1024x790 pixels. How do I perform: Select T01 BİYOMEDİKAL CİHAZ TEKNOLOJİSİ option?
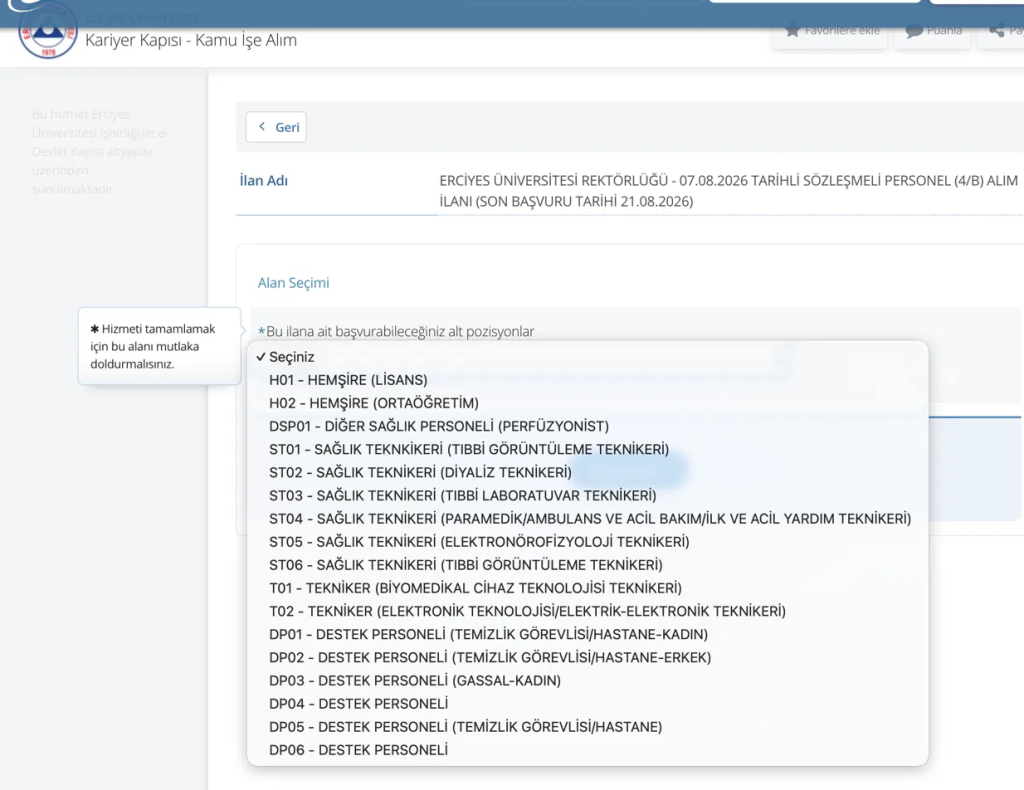587,588
